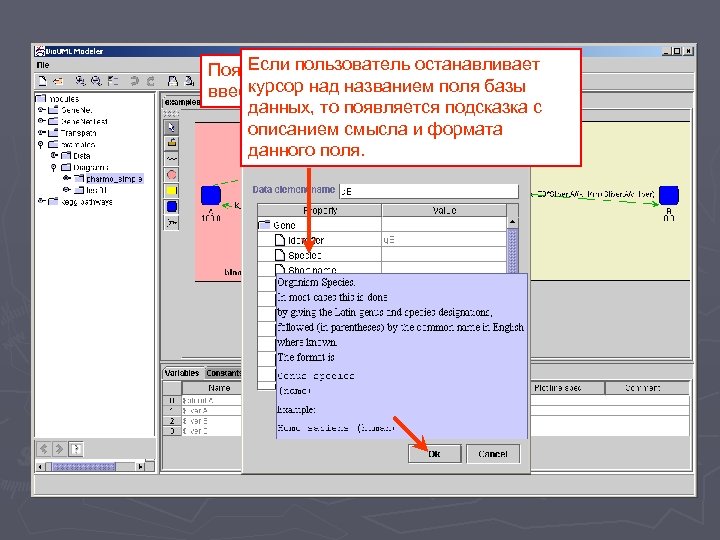This screenshot has height=540, width=720.
Task: Click the Value column header
Action: click(444, 210)
